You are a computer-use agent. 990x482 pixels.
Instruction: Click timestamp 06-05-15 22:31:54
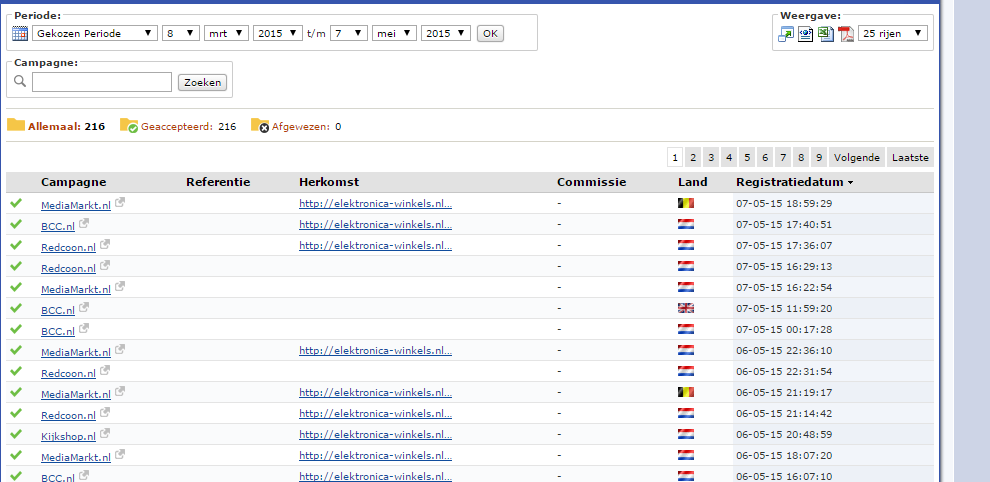pyautogui.click(x=784, y=371)
